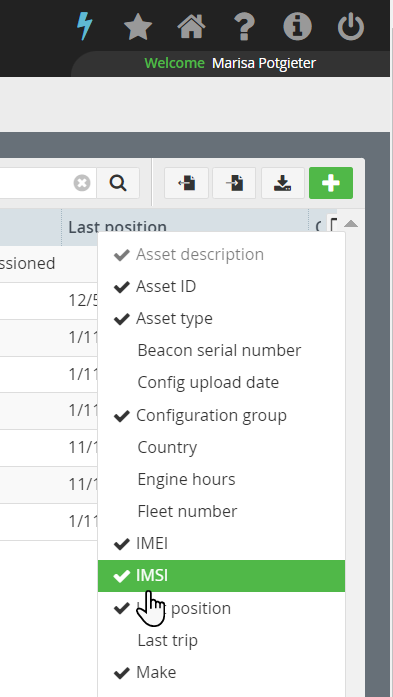The image size is (393, 697).
Task: Go to home using the house icon
Action: coord(191,26)
